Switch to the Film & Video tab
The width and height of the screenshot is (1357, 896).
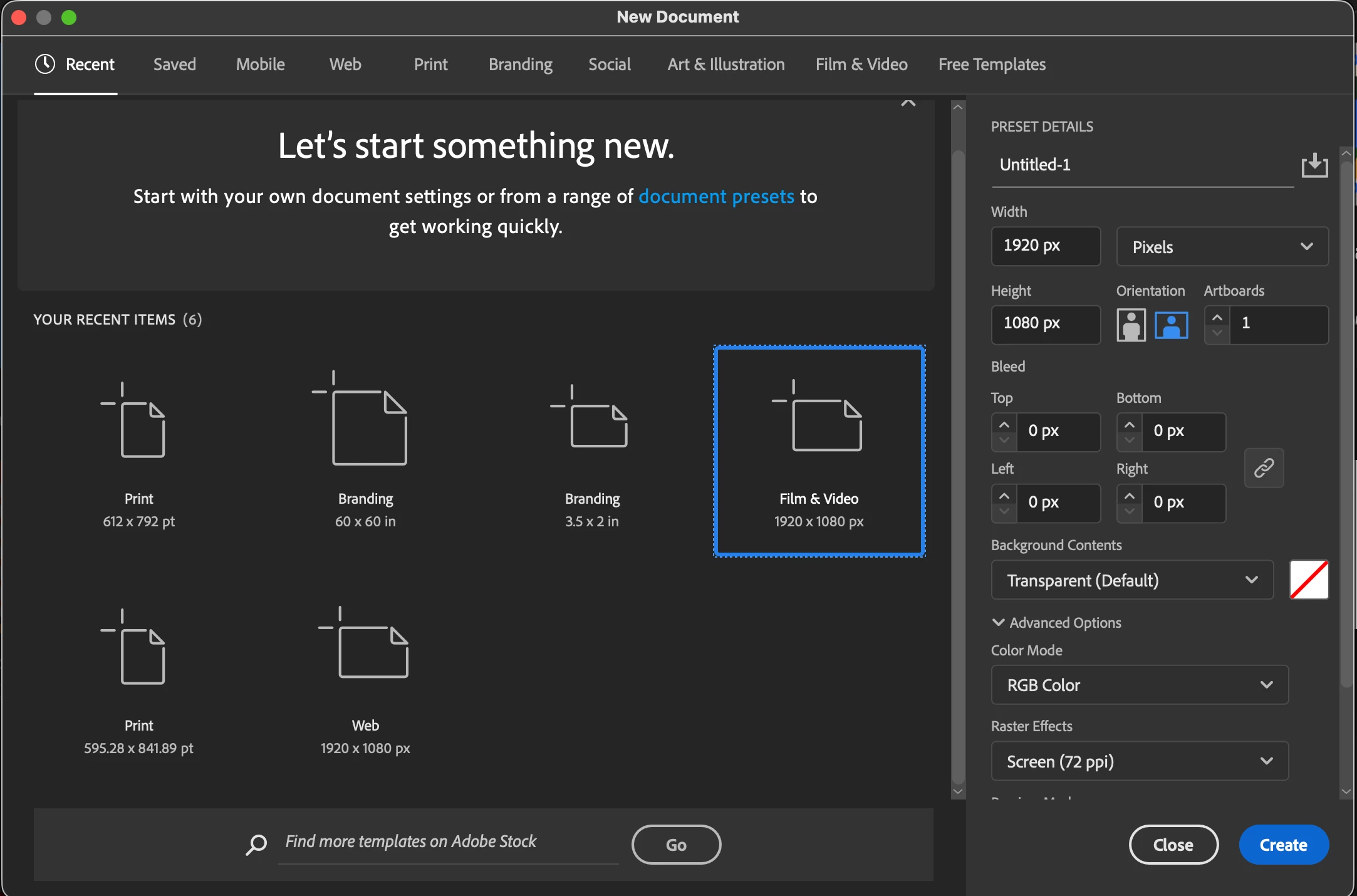click(861, 65)
